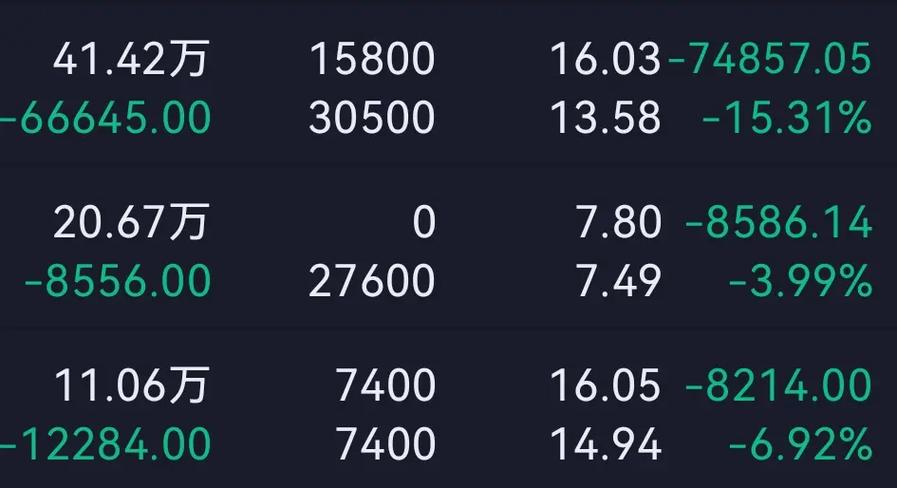Screen dimensions: 897x488
Task: Click the 27600 quantity value
Action: tap(372, 282)
